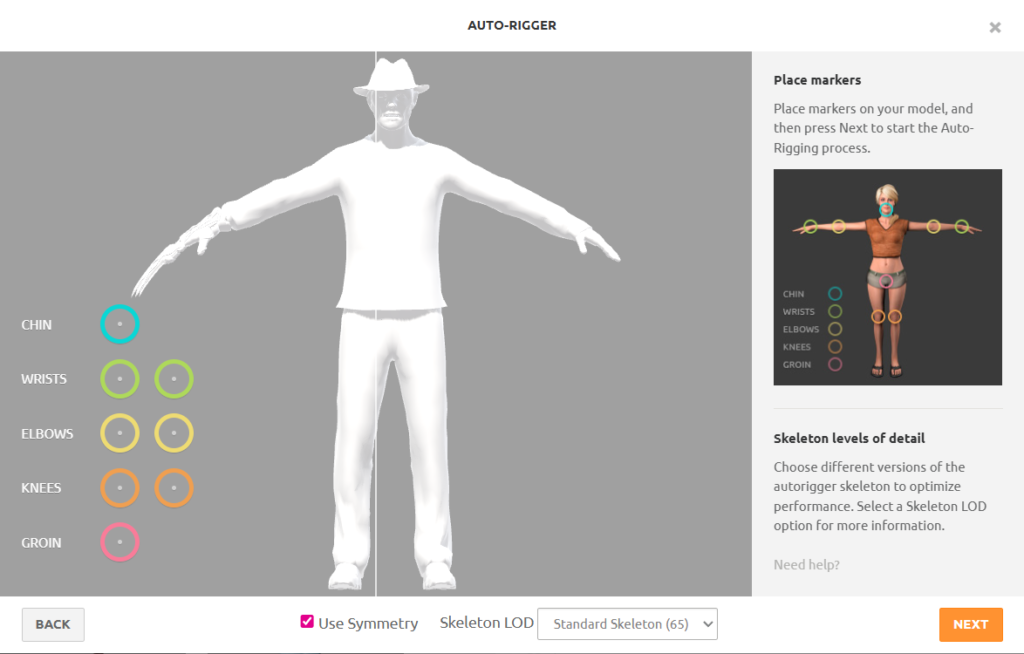Click the orange Next button
Image resolution: width=1024 pixels, height=654 pixels.
pos(970,625)
